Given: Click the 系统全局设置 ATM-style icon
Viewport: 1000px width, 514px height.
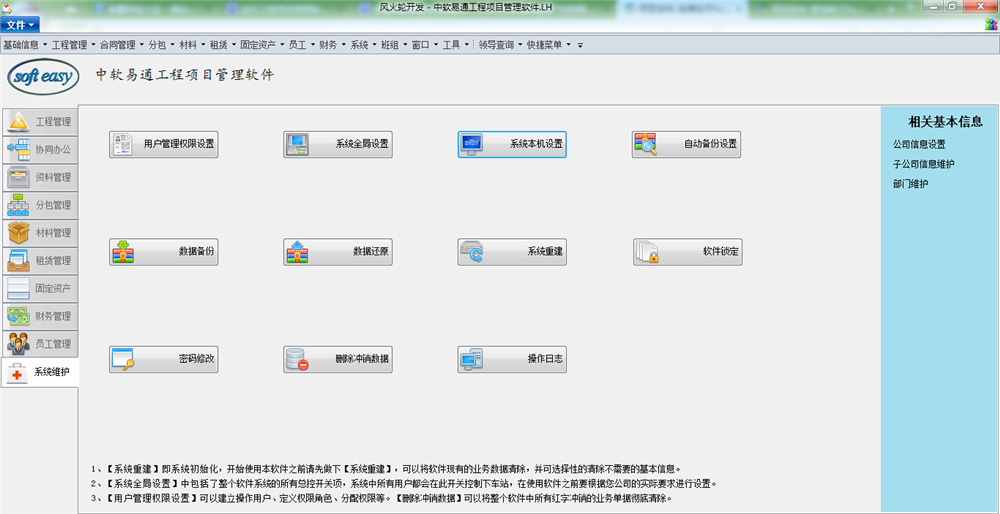Looking at the screenshot, I should click(x=297, y=144).
